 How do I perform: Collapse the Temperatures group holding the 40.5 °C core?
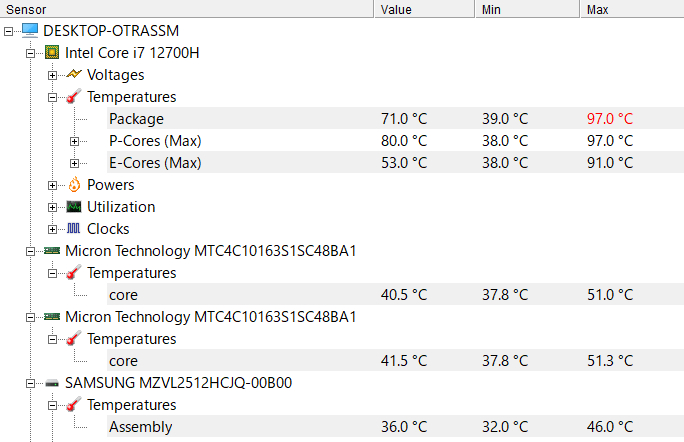tap(52, 274)
